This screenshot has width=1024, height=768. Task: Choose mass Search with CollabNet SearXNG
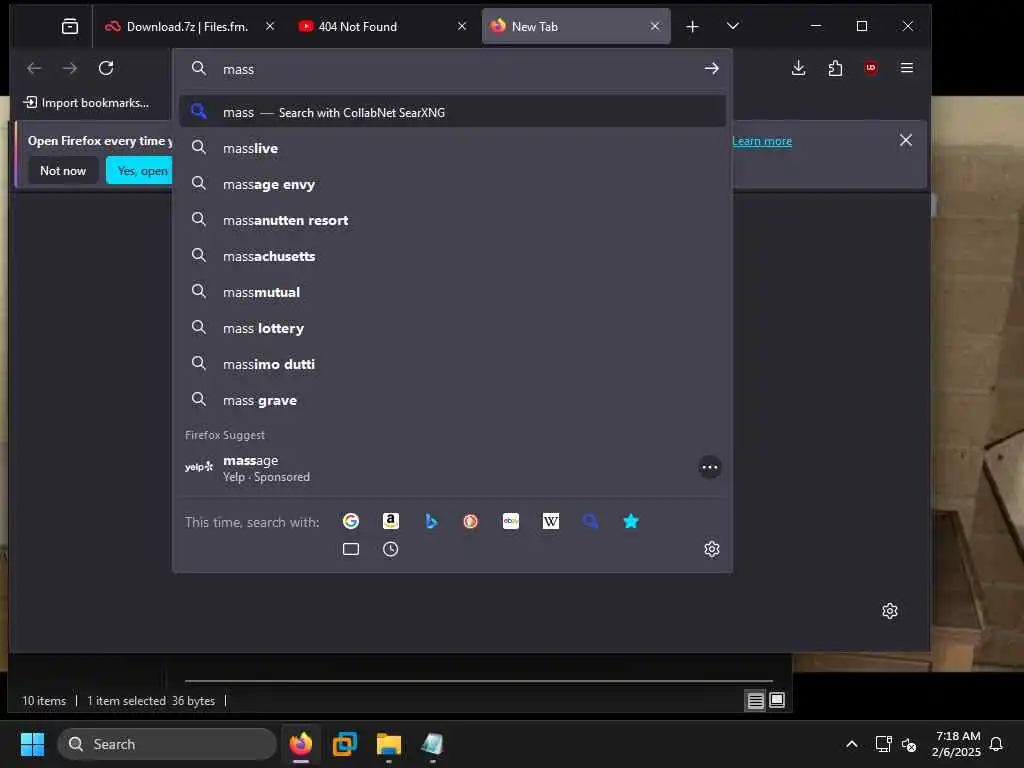point(452,112)
